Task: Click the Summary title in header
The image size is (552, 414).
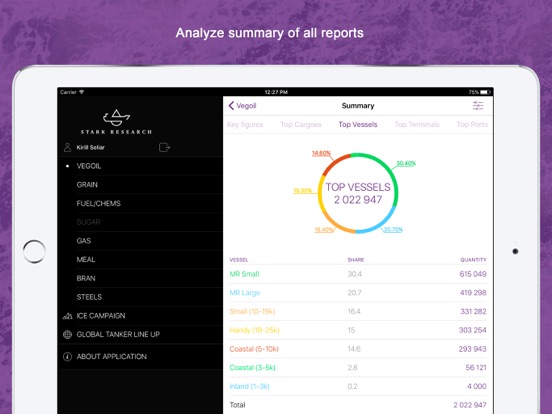Action: coord(358,106)
